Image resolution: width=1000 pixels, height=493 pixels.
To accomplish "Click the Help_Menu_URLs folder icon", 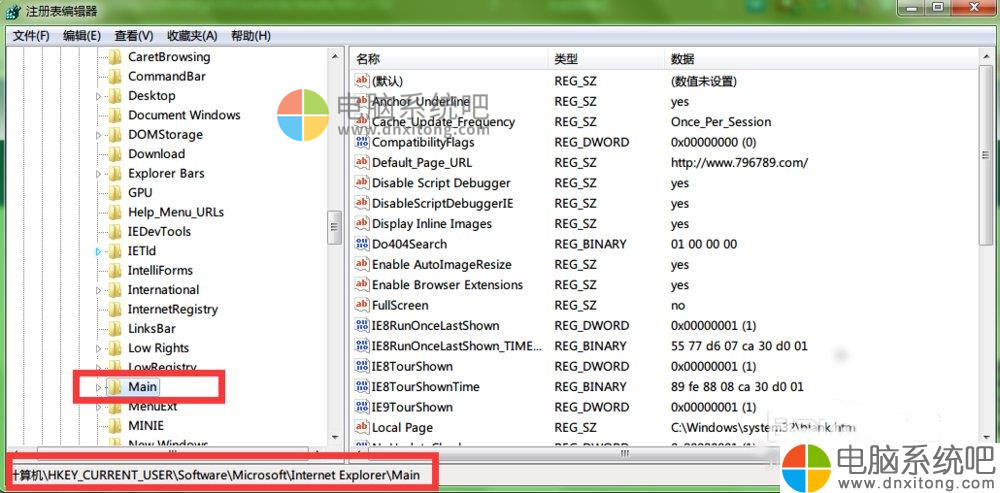I will tap(115, 212).
